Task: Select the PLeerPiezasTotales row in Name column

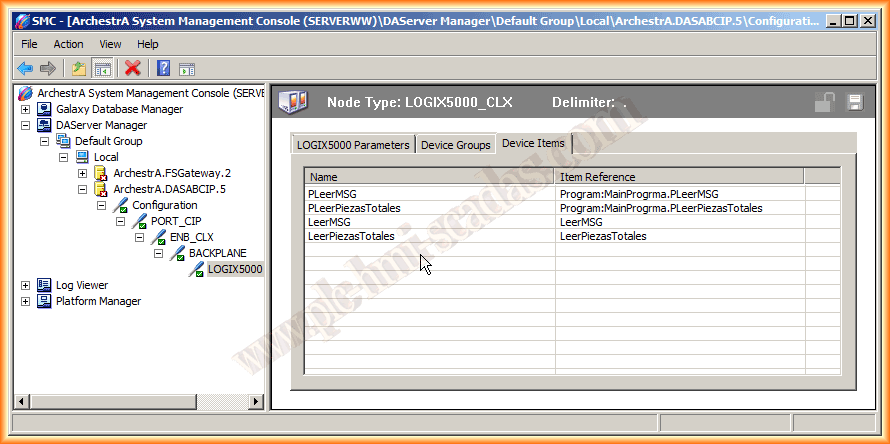Action: (355, 208)
